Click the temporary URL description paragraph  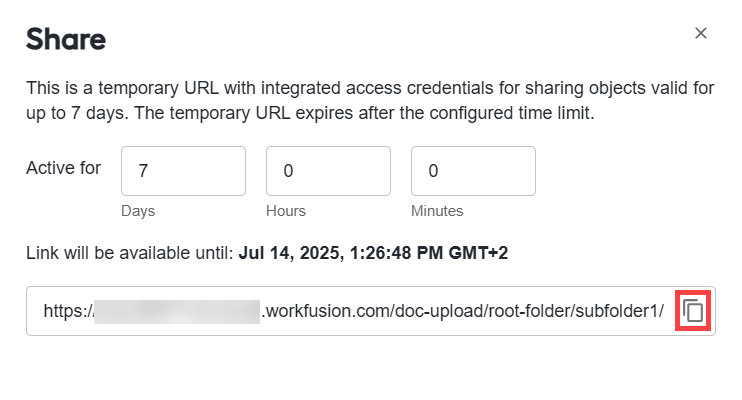click(370, 100)
